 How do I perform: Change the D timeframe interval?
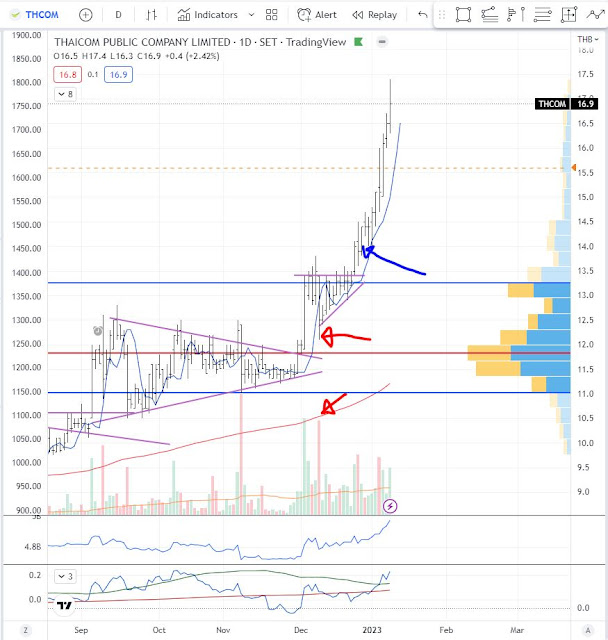(118, 15)
